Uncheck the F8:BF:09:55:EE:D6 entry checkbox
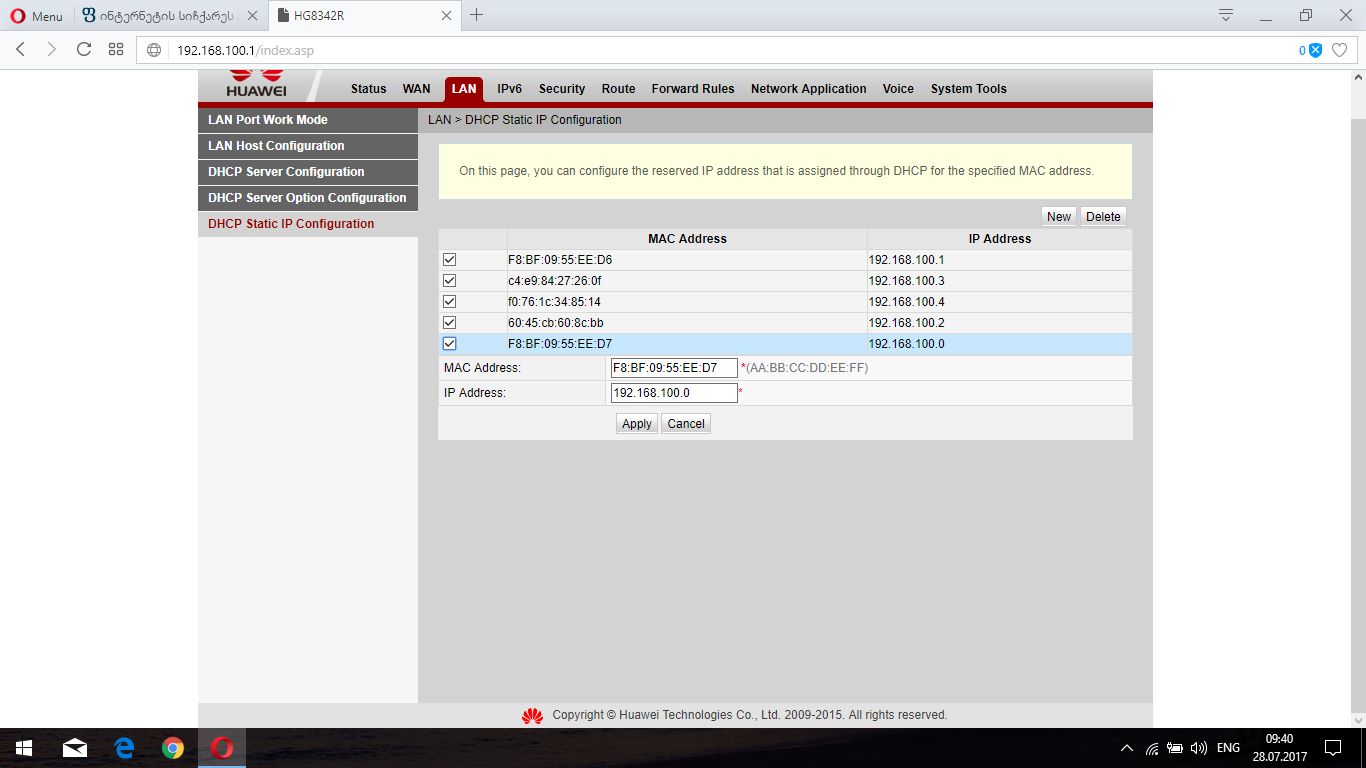 (450, 260)
